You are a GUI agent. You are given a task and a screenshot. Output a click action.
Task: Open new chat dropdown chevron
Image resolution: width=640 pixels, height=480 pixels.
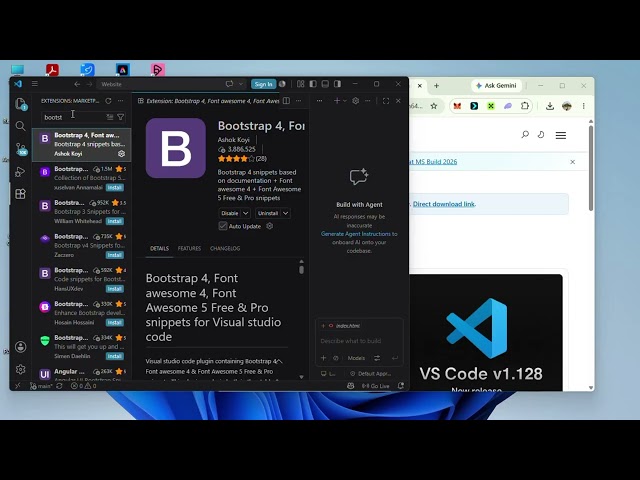tap(345, 101)
